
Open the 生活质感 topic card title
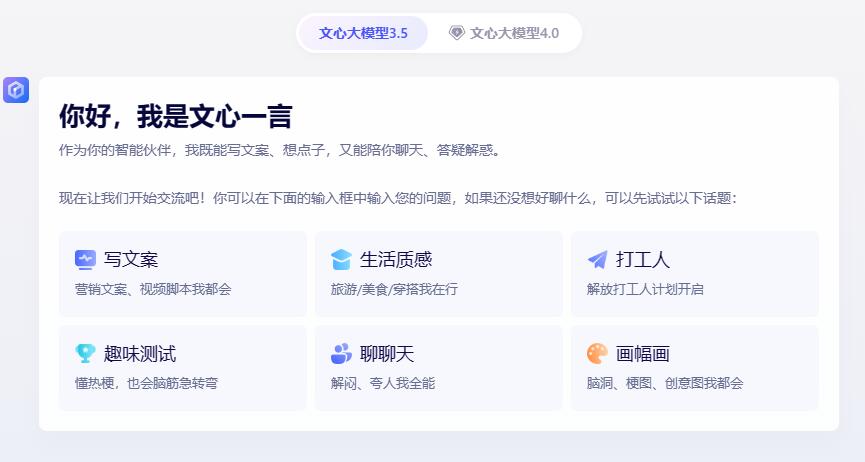click(x=395, y=260)
